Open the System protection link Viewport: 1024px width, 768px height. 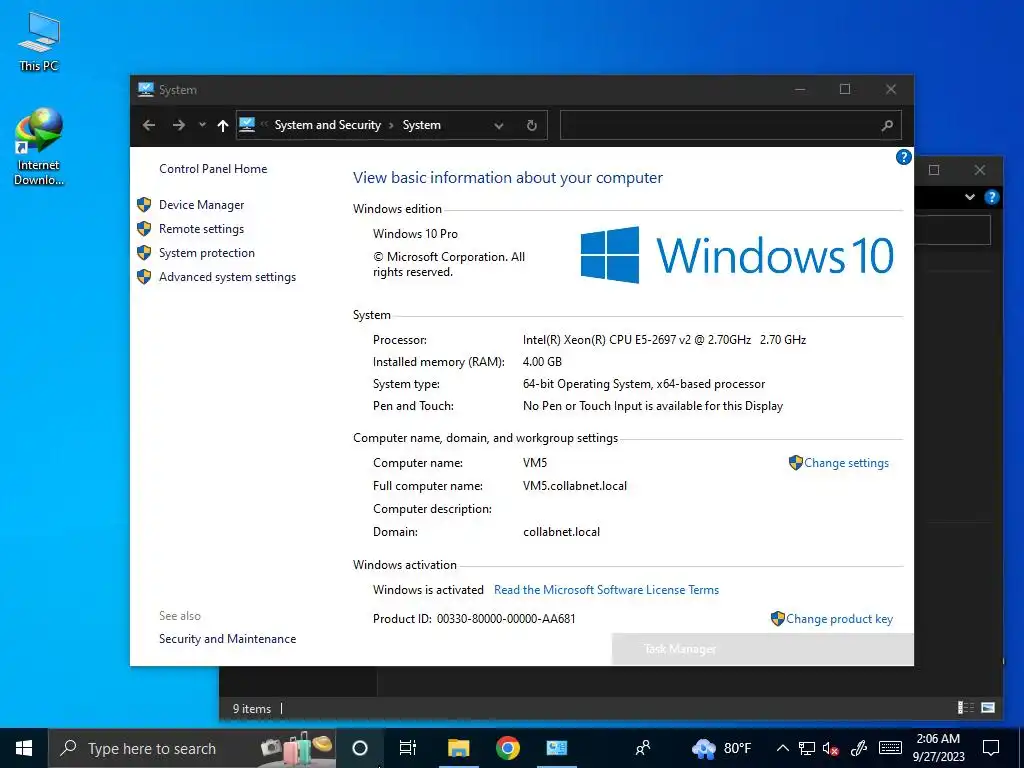point(206,253)
